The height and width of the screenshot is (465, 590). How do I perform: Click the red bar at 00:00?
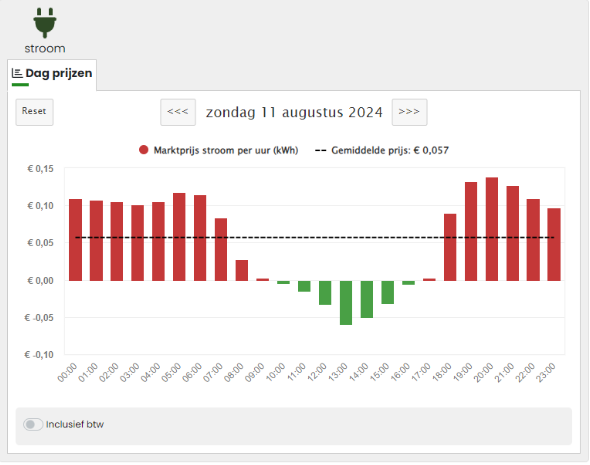[76, 240]
